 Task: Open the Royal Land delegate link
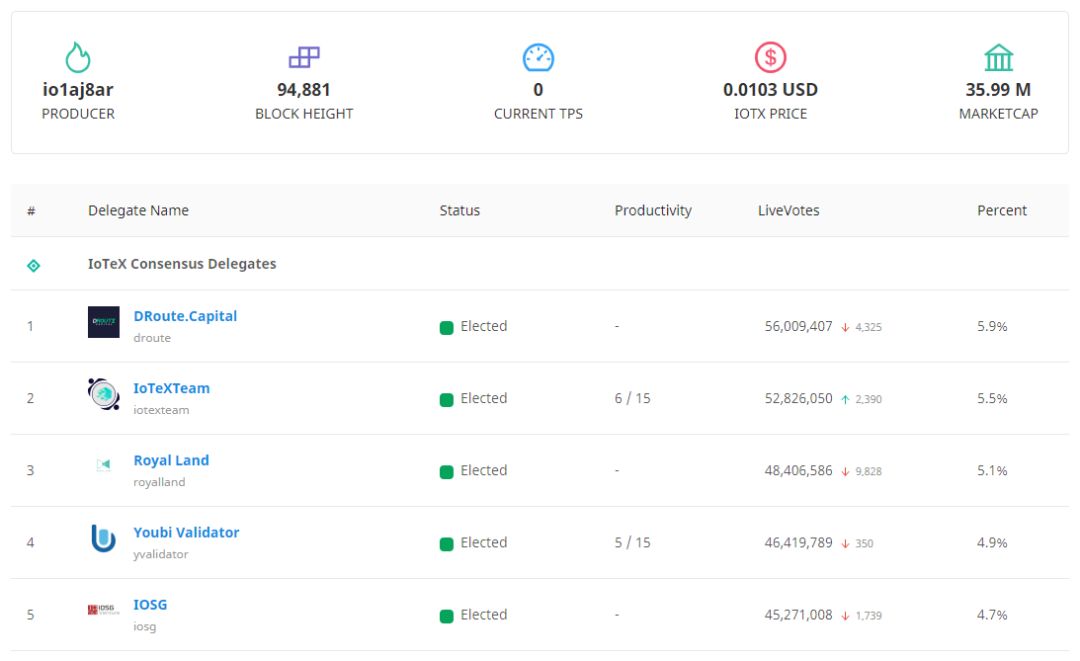pyautogui.click(x=172, y=461)
